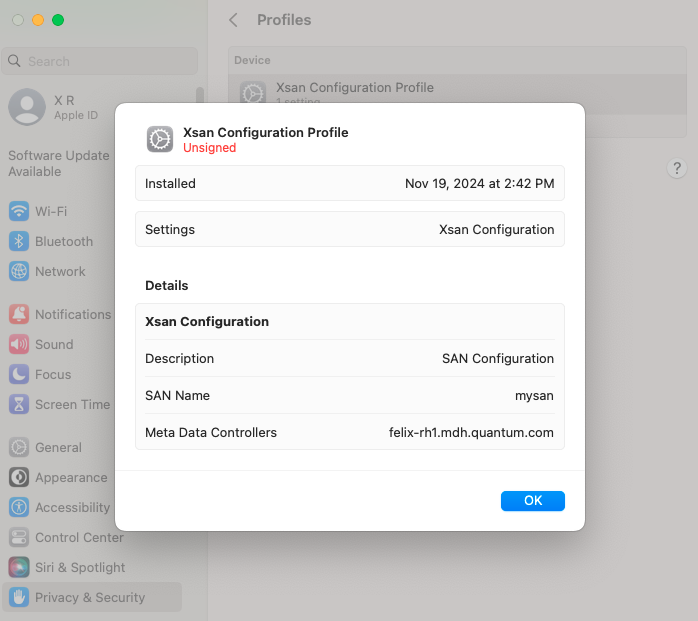Open the Control Center icon
The width and height of the screenshot is (698, 621).
pyautogui.click(x=19, y=537)
